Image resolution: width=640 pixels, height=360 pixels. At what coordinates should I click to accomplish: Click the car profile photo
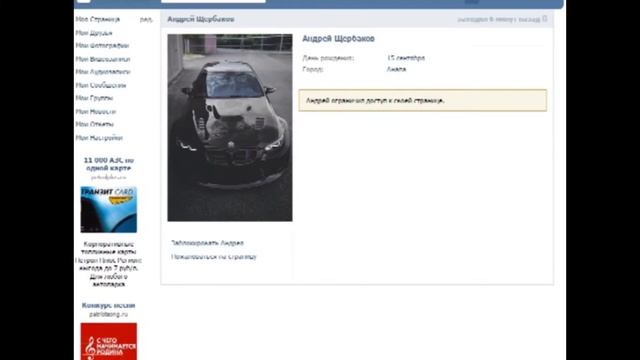[x=230, y=127]
